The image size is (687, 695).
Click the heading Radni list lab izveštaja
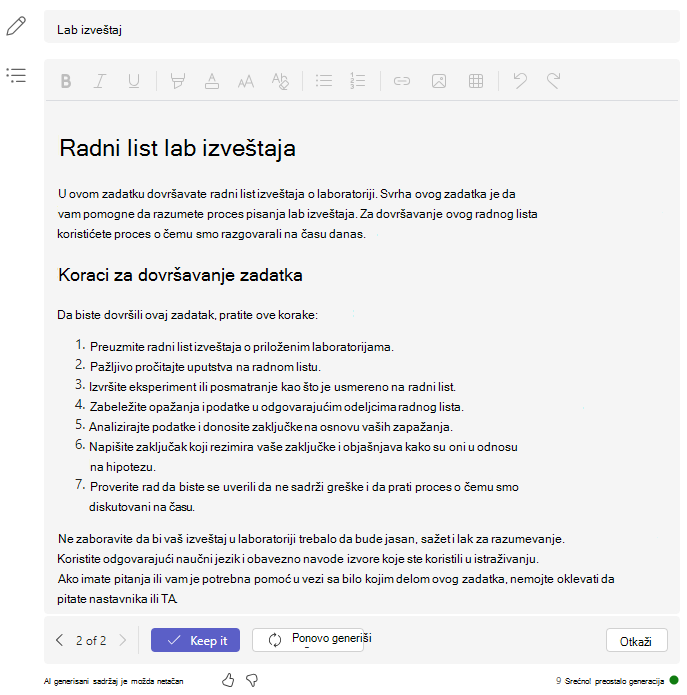point(177,148)
